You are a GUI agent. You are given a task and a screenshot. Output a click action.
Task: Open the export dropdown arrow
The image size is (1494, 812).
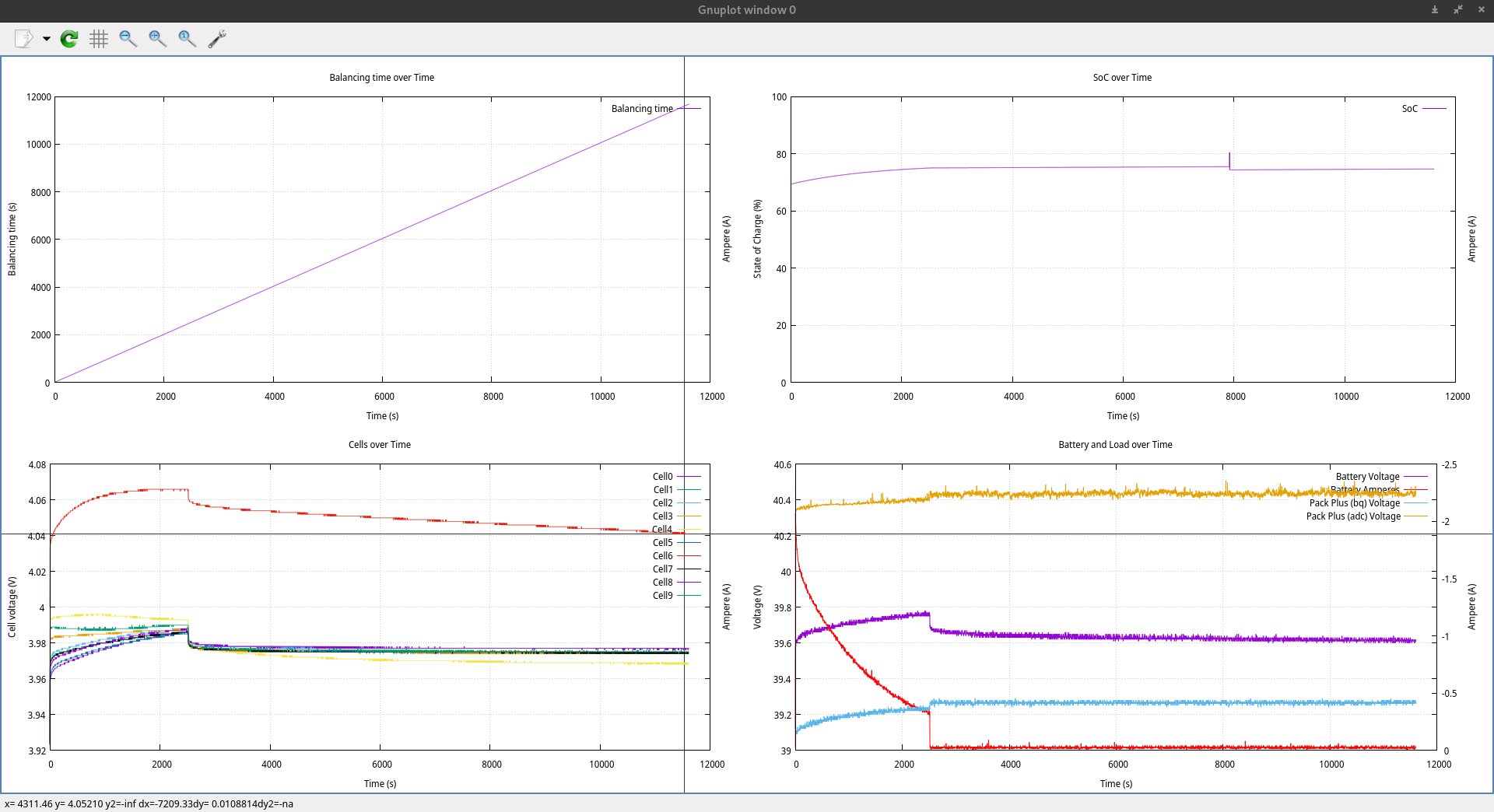(x=47, y=39)
